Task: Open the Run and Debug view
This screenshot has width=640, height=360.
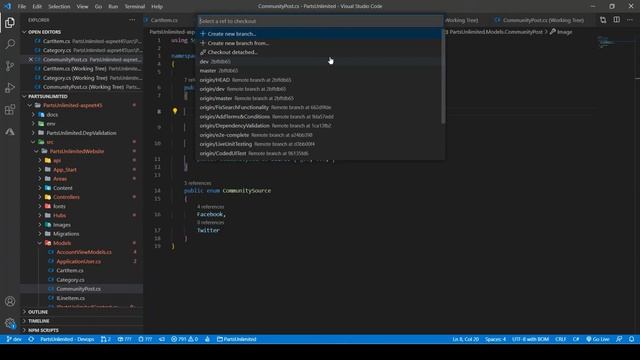Action: pyautogui.click(x=10, y=88)
